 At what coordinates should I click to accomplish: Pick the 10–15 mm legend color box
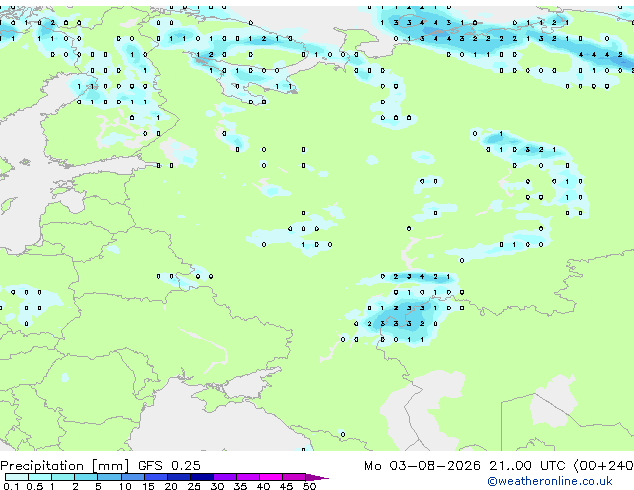click(x=132, y=477)
